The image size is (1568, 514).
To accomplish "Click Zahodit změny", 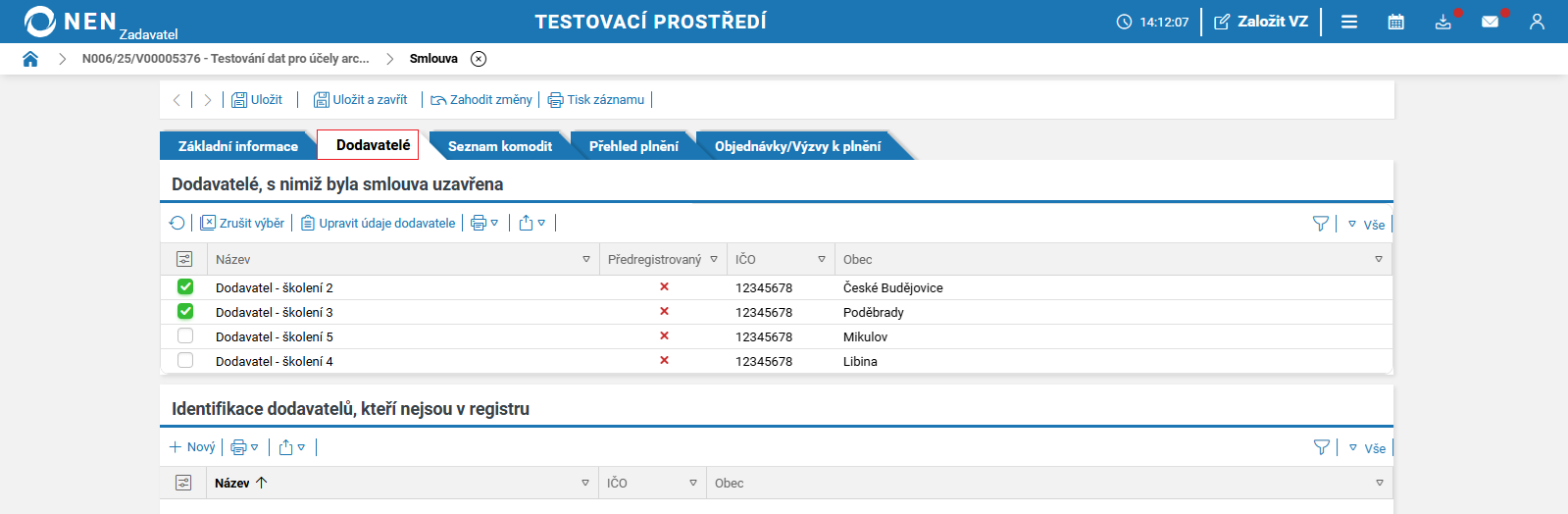I will pos(481,100).
